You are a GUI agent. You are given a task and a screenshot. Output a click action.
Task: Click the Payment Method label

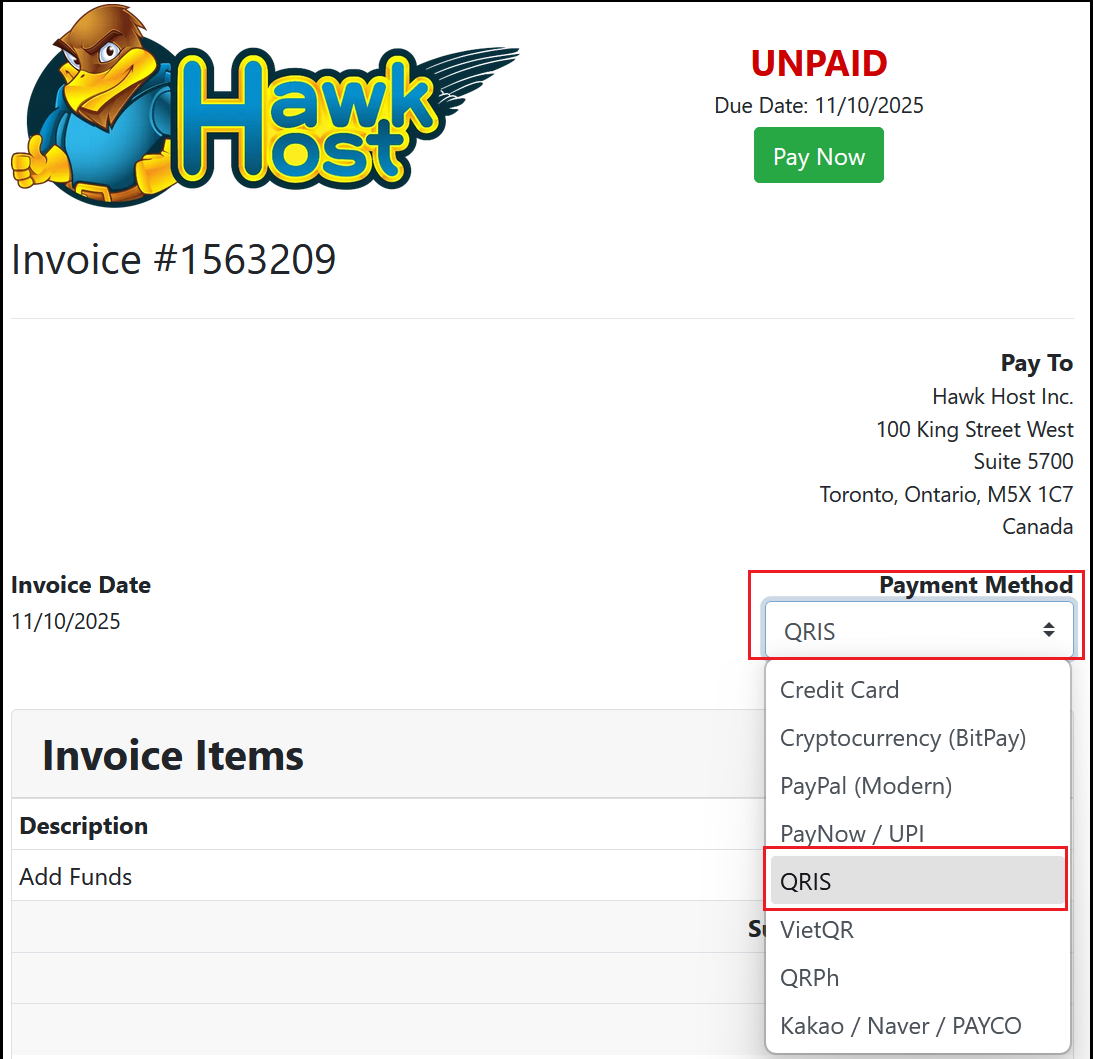tap(975, 585)
